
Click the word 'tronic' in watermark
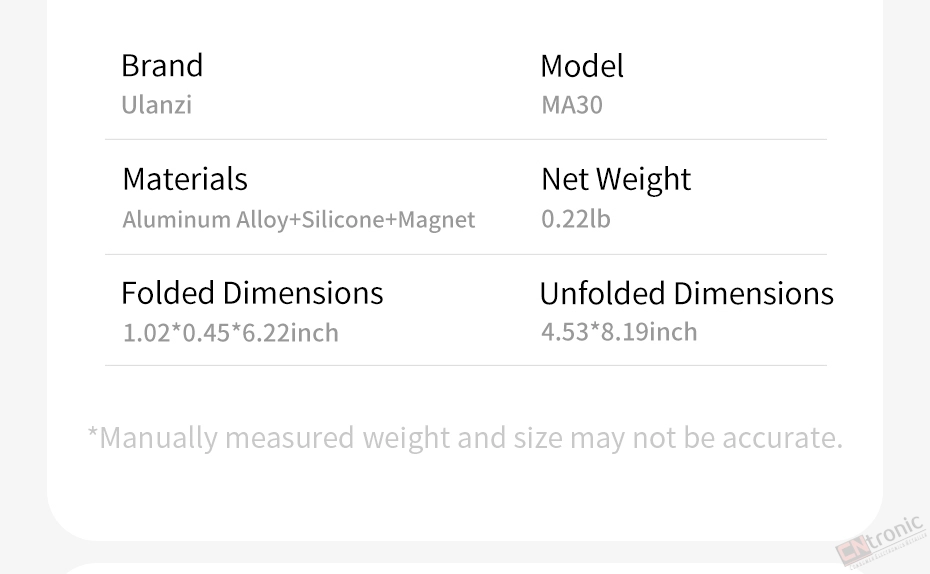point(896,532)
